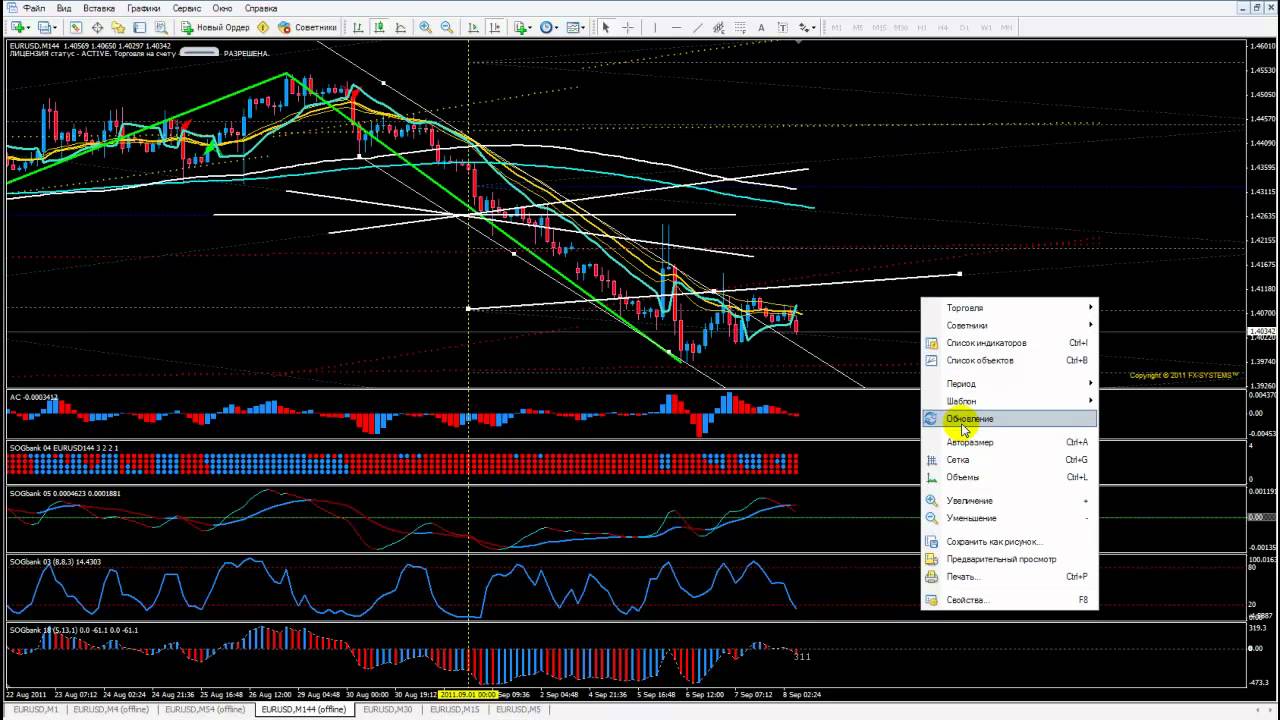
Task: Open the Navigator panel star-folder icon
Action: click(x=118, y=28)
